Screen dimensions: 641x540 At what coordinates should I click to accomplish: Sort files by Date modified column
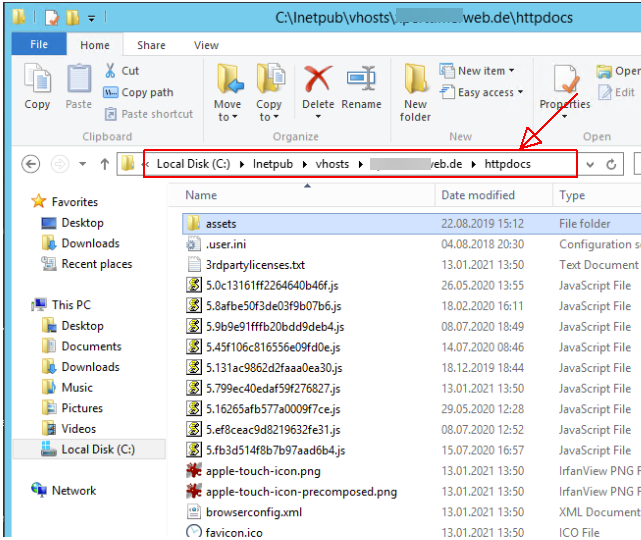pos(478,196)
